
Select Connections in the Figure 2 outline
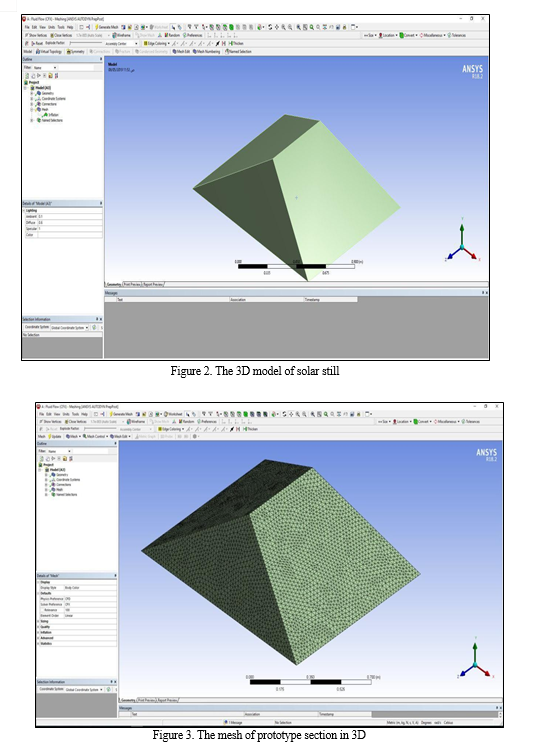47,104
